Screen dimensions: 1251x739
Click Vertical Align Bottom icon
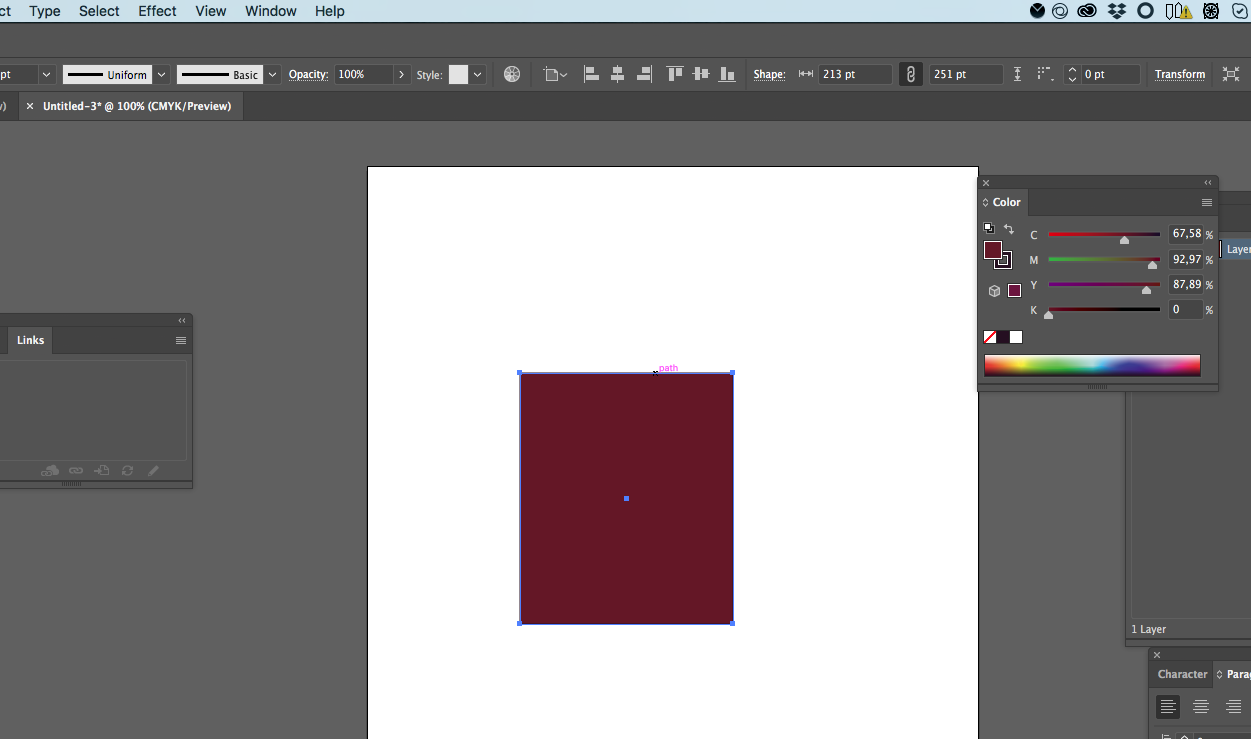tap(728, 74)
